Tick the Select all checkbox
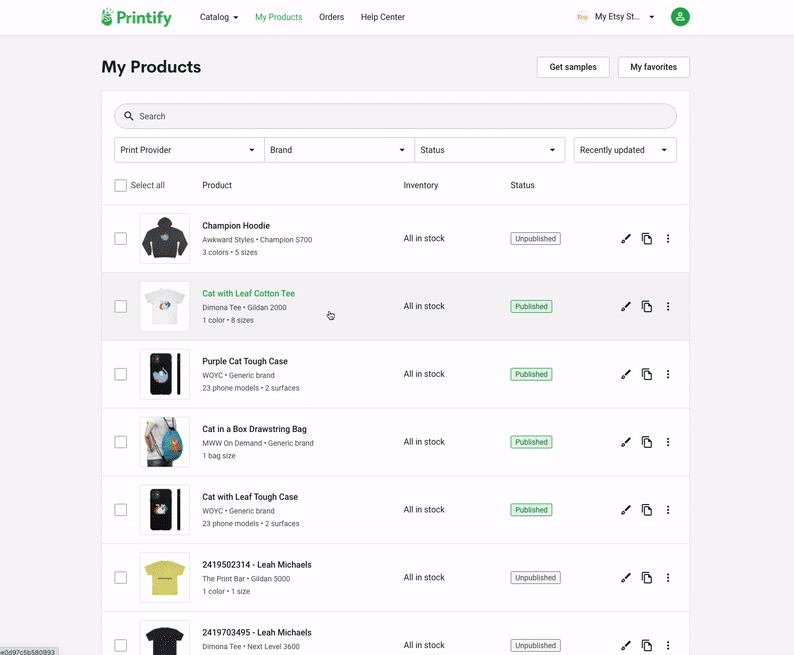 [x=121, y=185]
